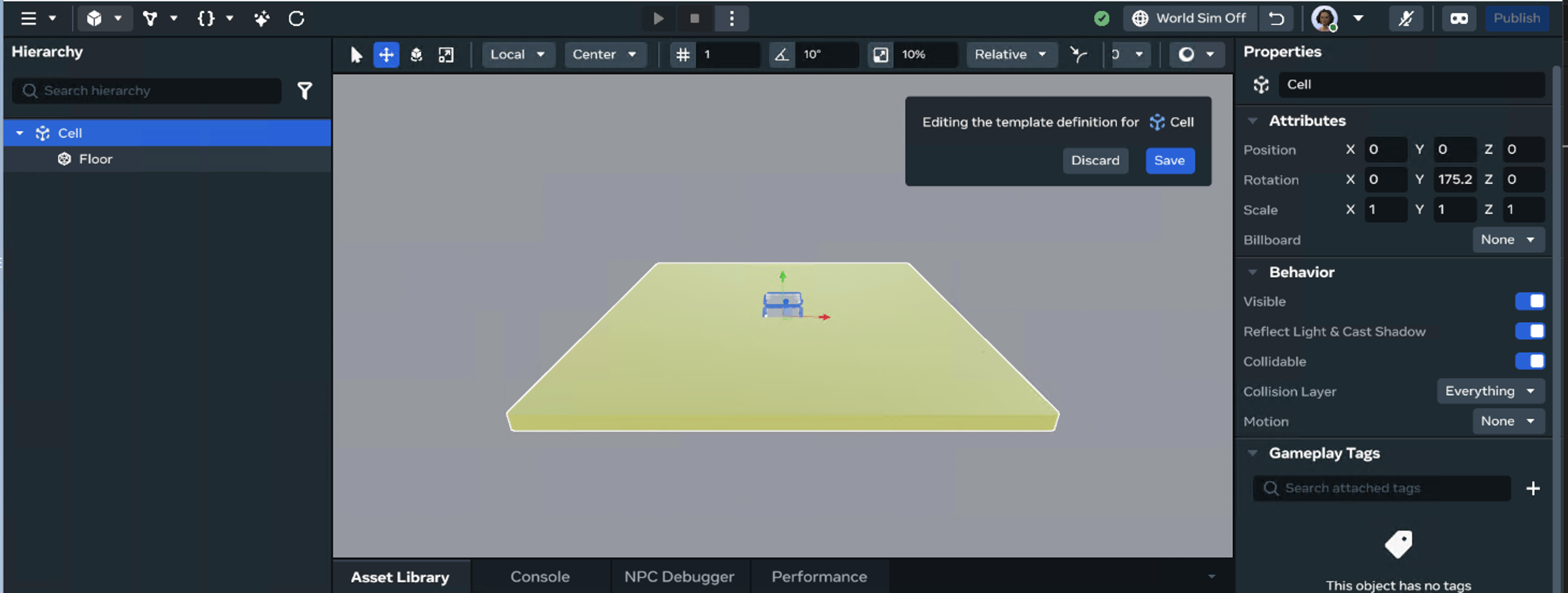
Task: Add a gameplay tag with plus icon
Action: tap(1533, 488)
